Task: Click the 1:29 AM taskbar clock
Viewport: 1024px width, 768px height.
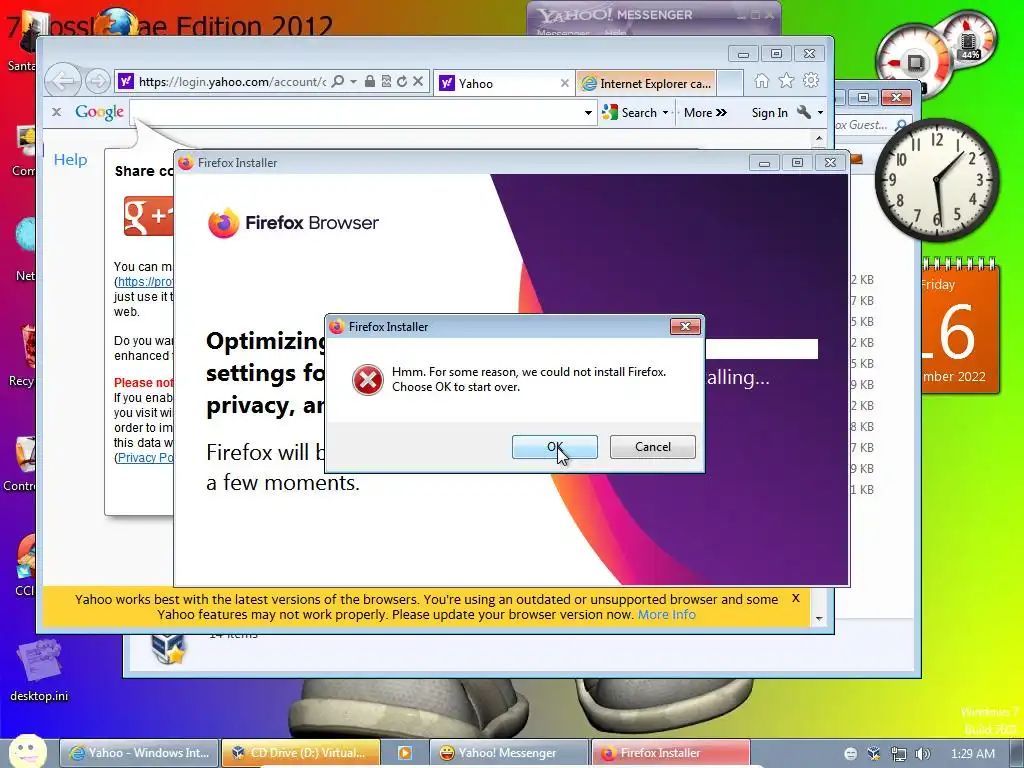Action: [973, 754]
